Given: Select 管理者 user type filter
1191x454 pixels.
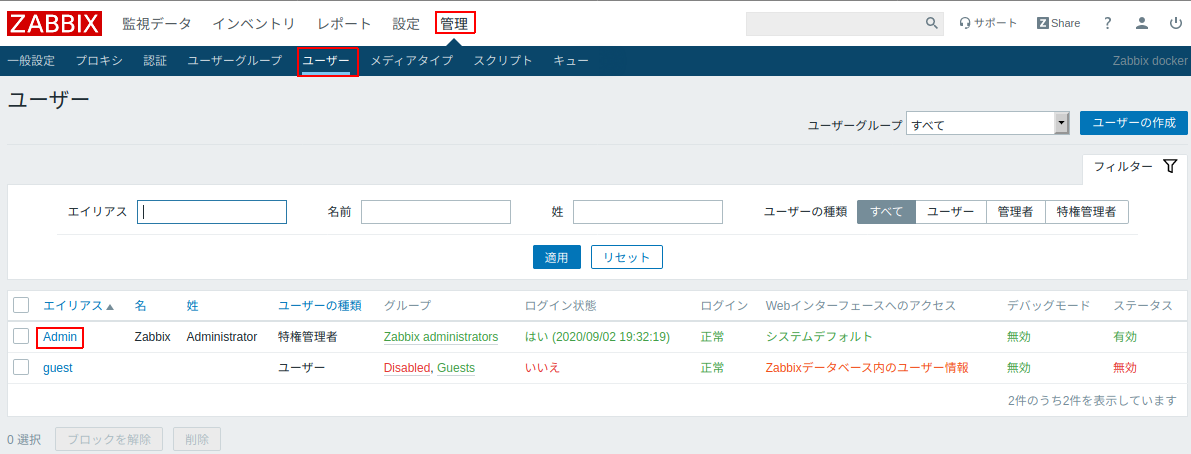Looking at the screenshot, I should point(1016,213).
